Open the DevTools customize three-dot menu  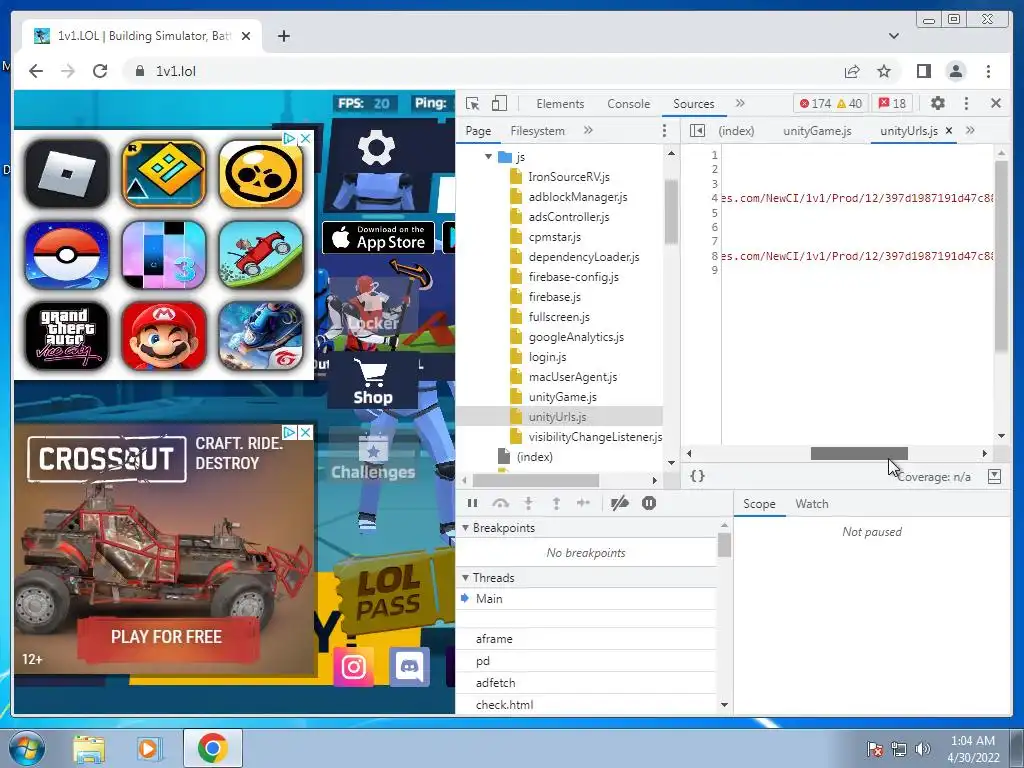(967, 103)
